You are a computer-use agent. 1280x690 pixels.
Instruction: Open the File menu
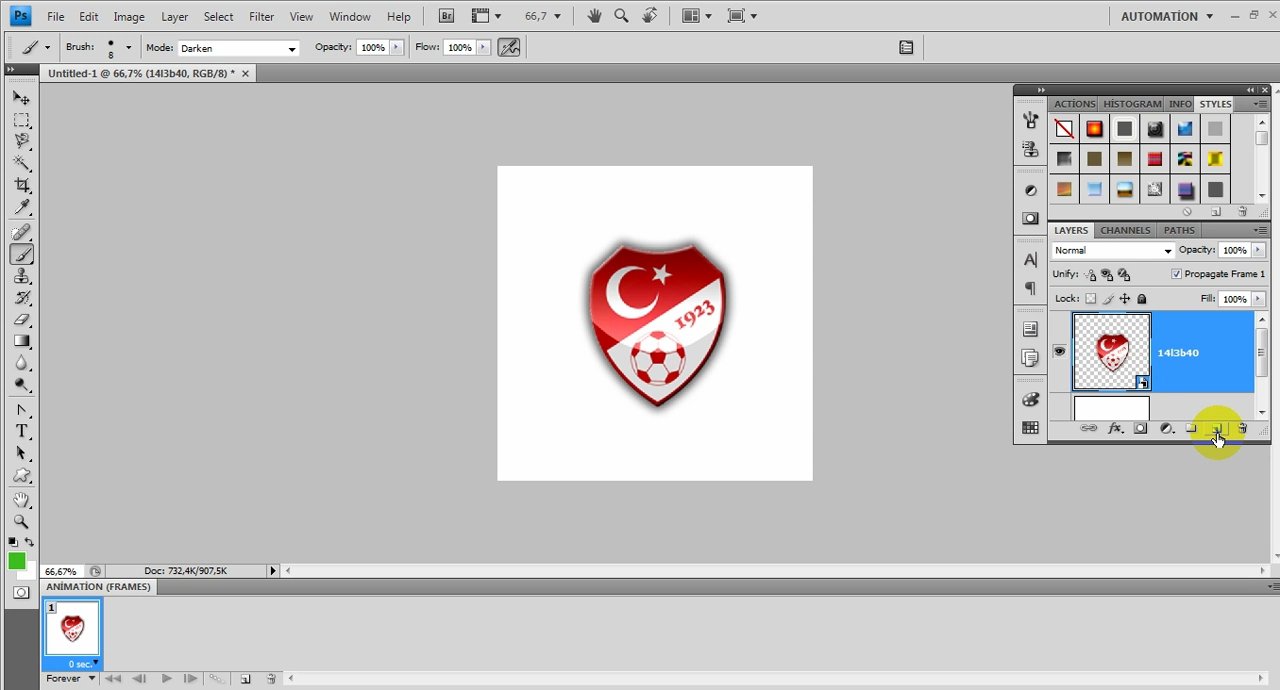click(x=56, y=16)
